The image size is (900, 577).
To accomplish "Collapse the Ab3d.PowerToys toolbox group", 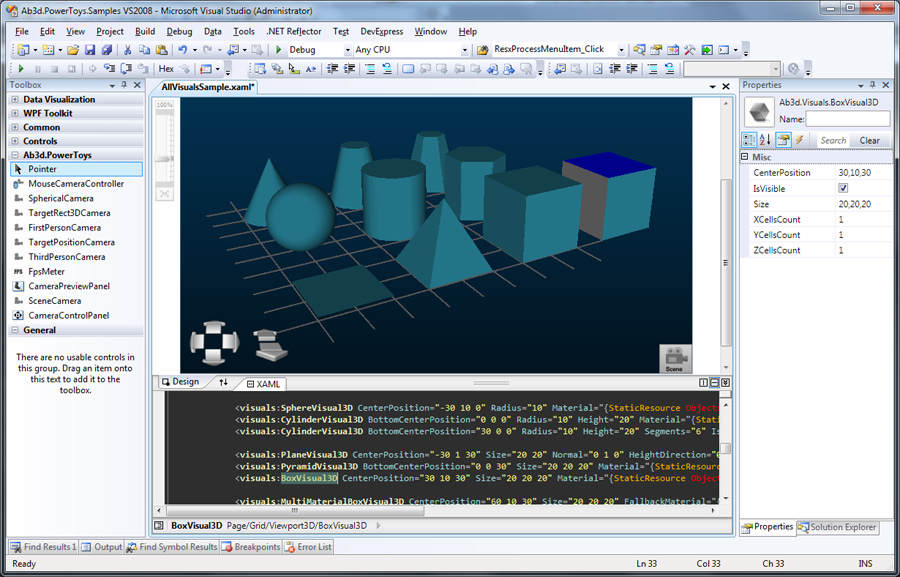I will pos(15,155).
